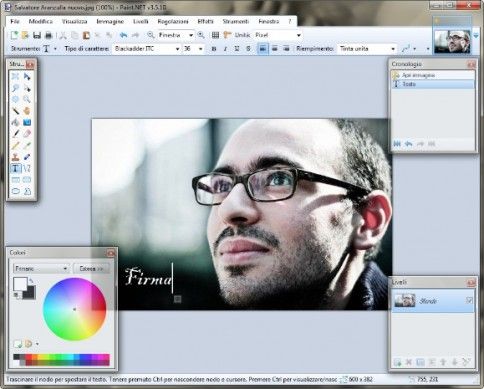The height and width of the screenshot is (389, 484).
Task: Select the Ellipse shape tool
Action: point(15,191)
